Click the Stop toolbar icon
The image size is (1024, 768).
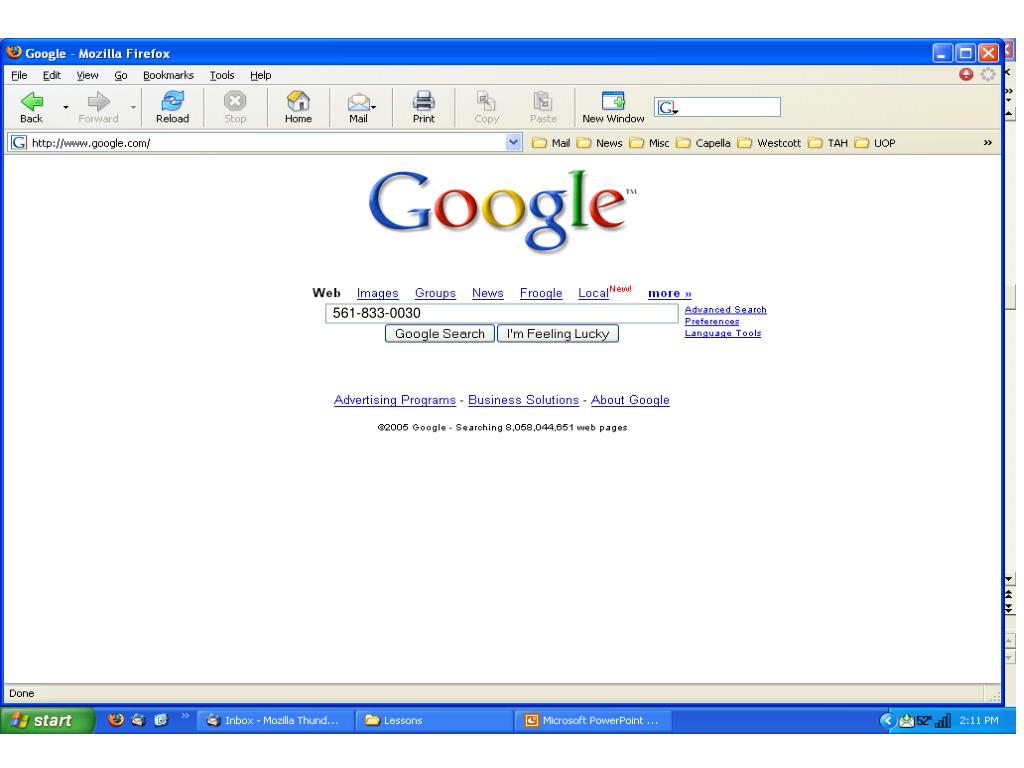tap(235, 101)
